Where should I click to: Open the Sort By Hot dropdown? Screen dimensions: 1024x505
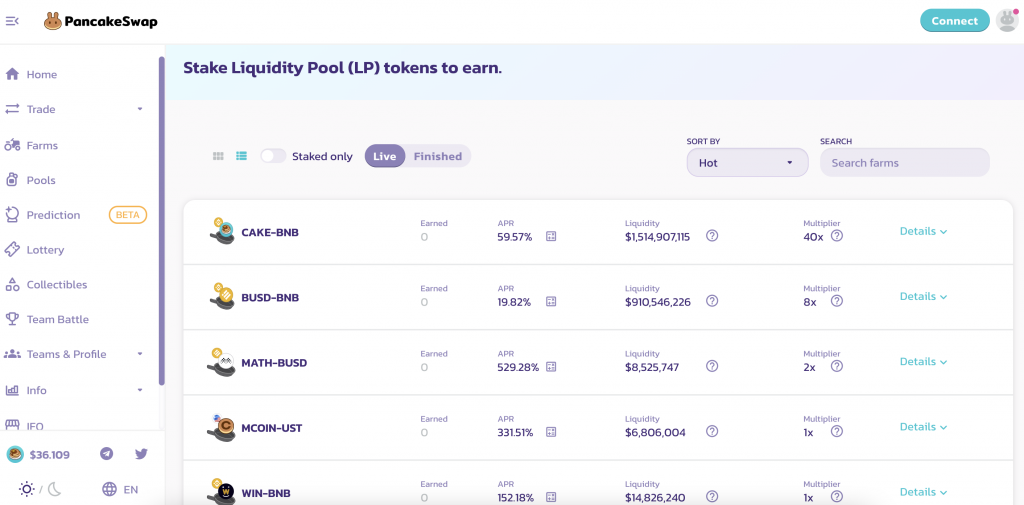[x=747, y=163]
